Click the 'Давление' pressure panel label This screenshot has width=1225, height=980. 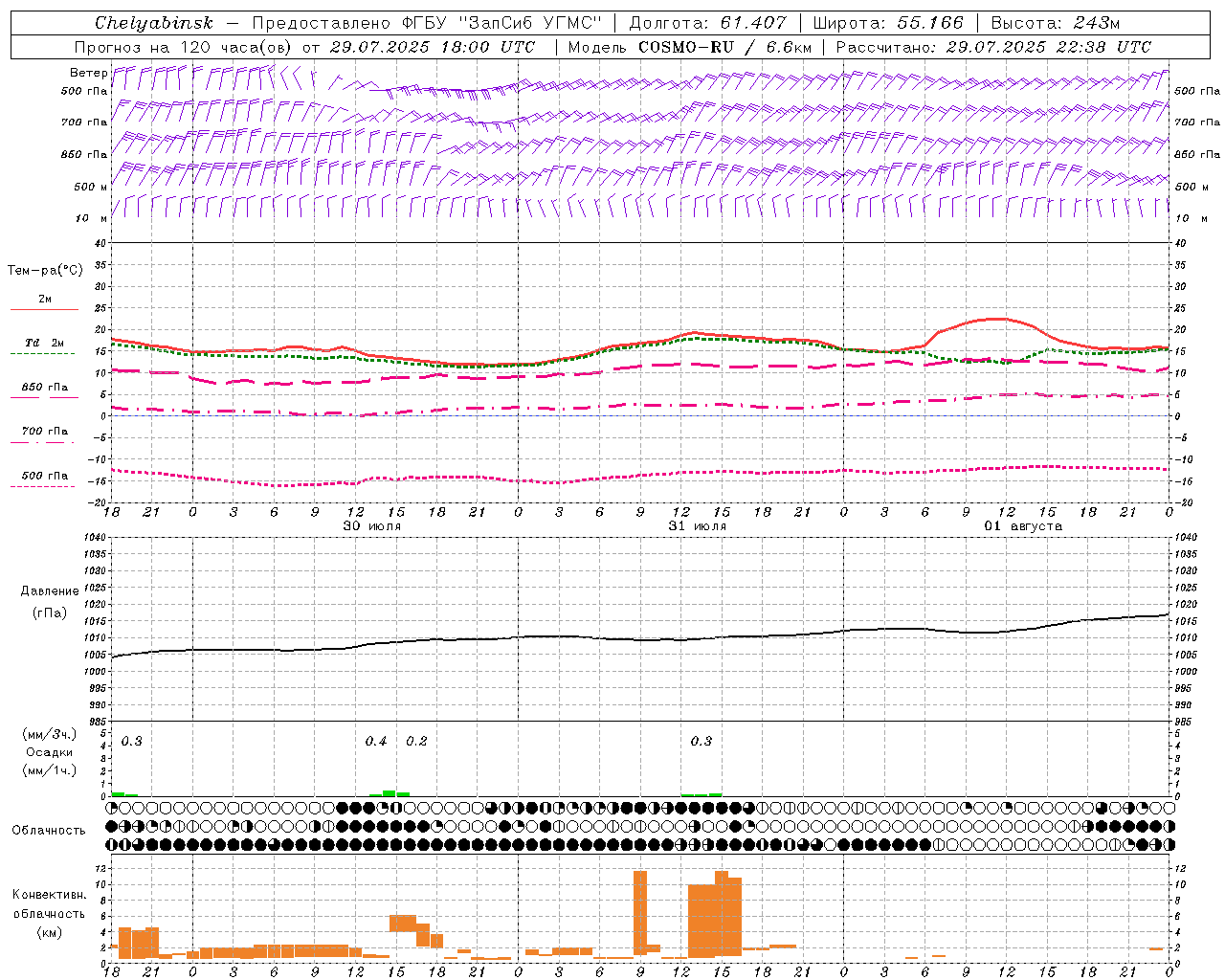[x=50, y=591]
